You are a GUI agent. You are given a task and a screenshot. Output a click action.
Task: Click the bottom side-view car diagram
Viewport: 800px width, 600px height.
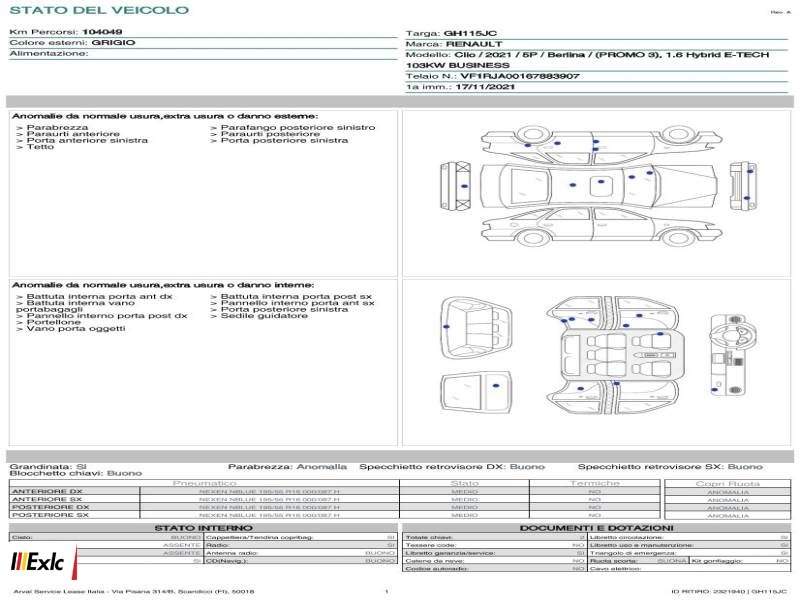tap(602, 227)
